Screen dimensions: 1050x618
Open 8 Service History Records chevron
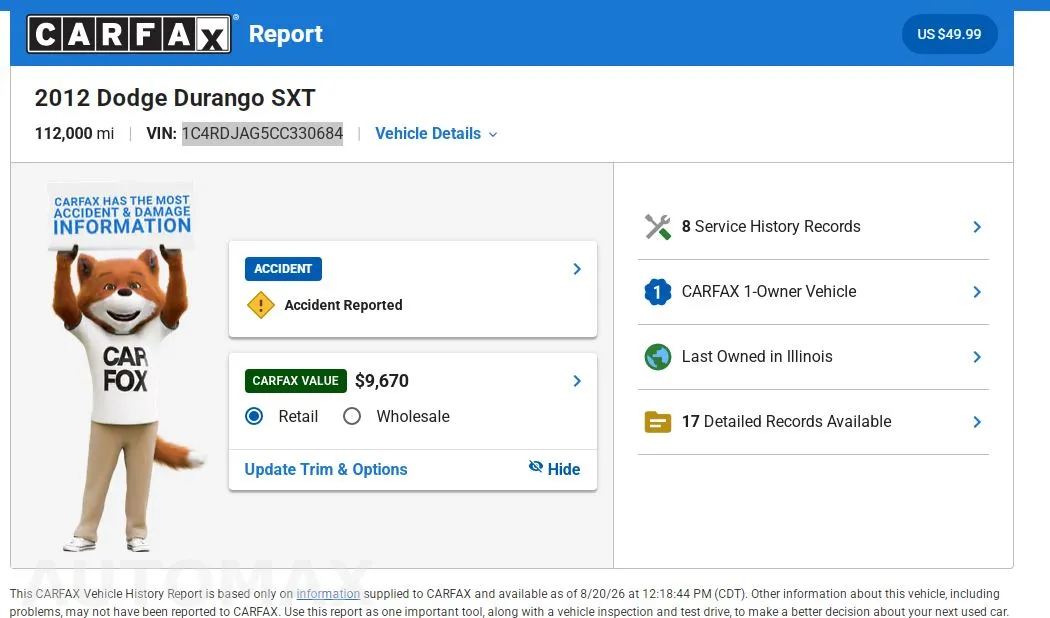(x=977, y=227)
